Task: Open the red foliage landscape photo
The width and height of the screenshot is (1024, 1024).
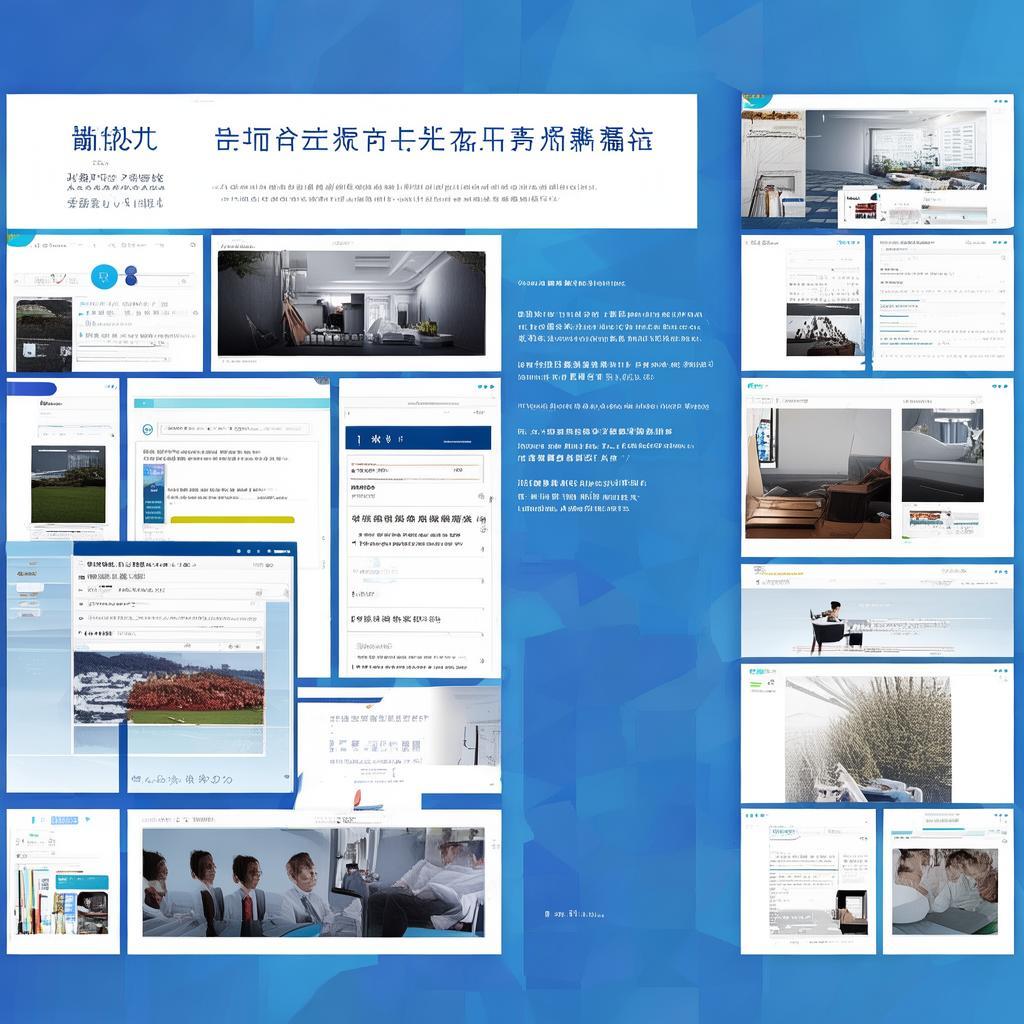Action: (x=169, y=688)
